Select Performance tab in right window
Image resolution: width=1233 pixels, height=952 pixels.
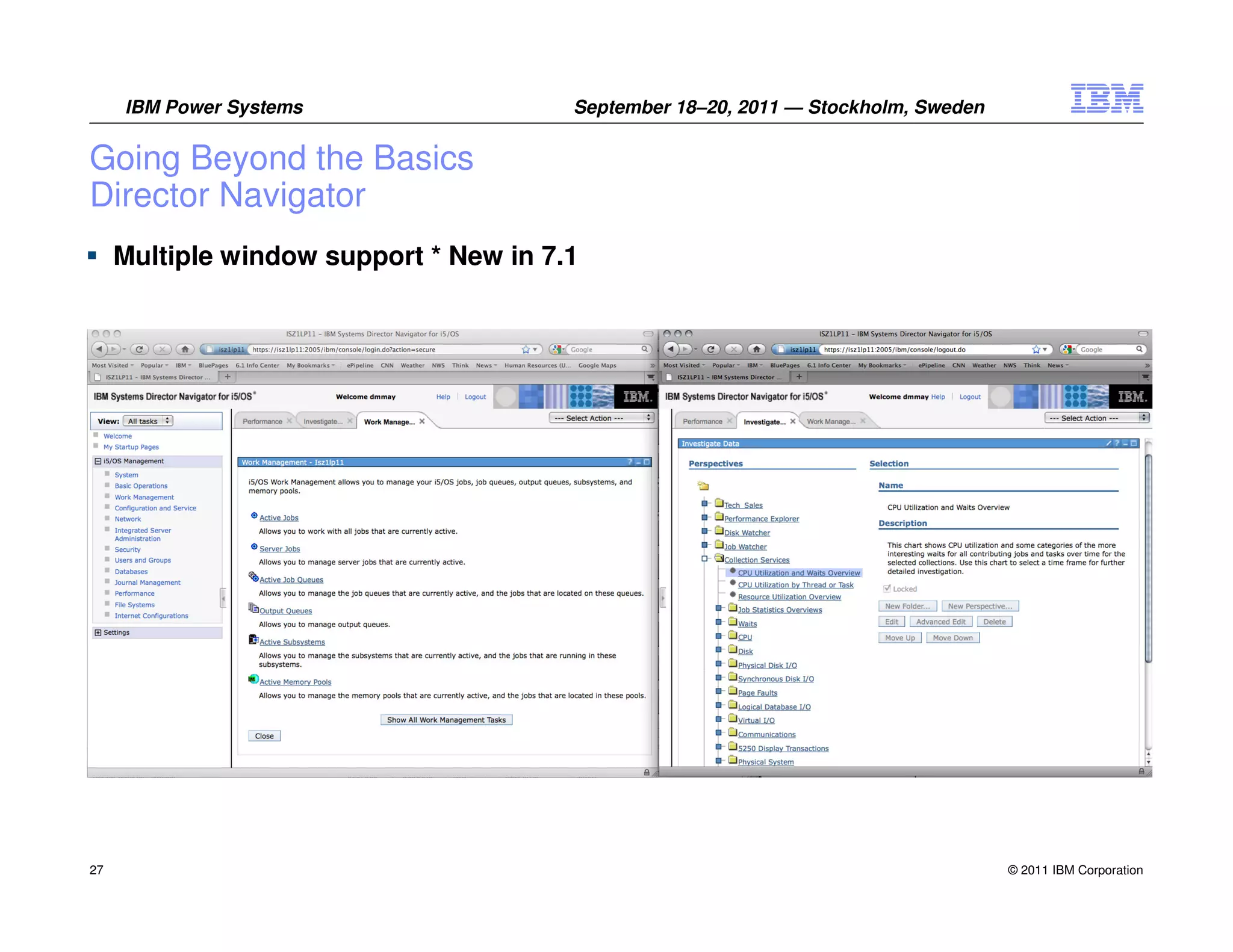(703, 421)
